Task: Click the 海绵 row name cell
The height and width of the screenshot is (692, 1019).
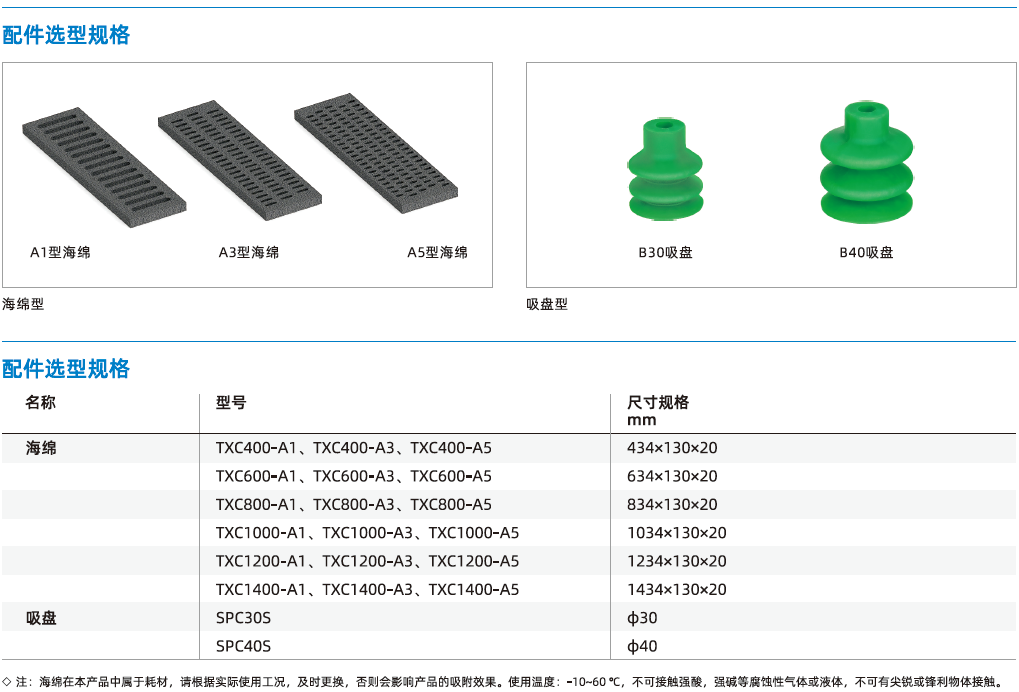Action: 41,448
